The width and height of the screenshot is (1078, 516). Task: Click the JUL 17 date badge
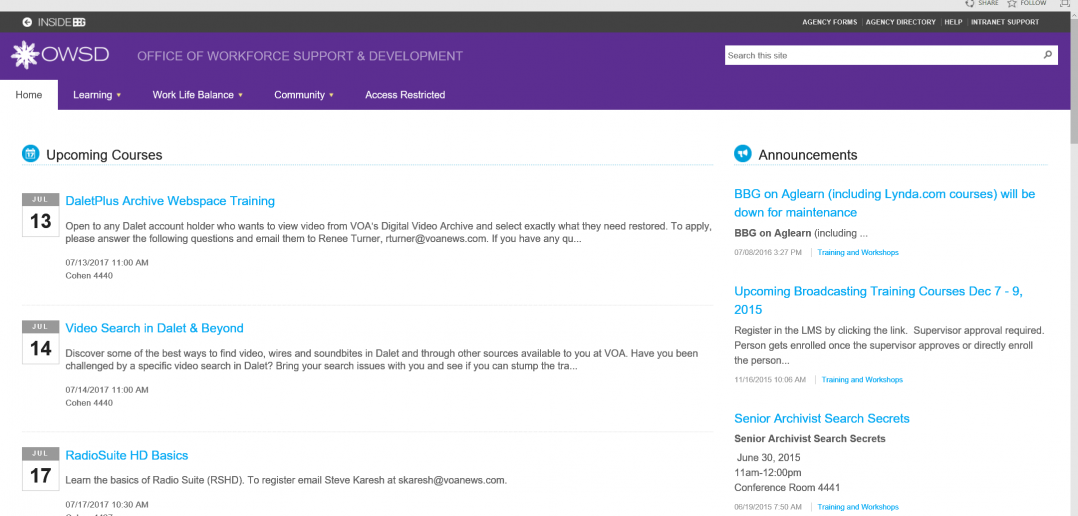40,469
